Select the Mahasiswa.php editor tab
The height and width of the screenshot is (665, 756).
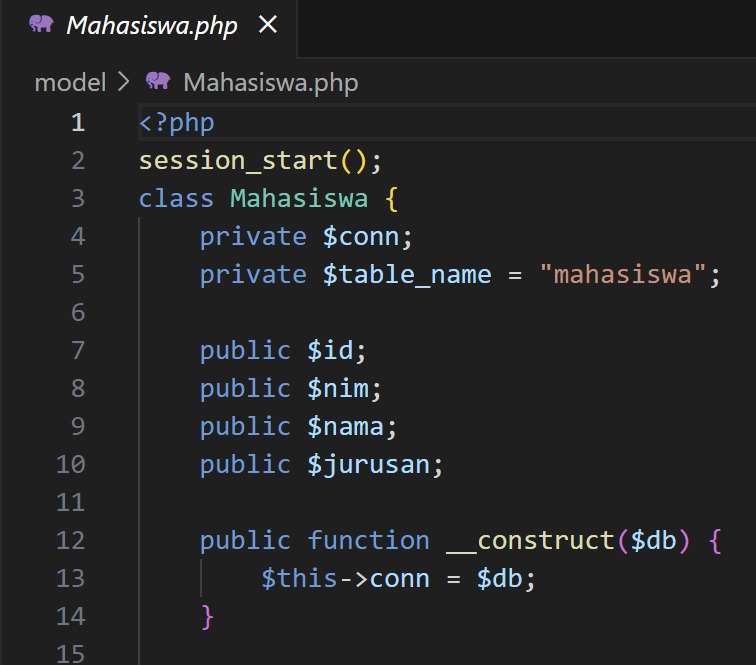tap(152, 26)
